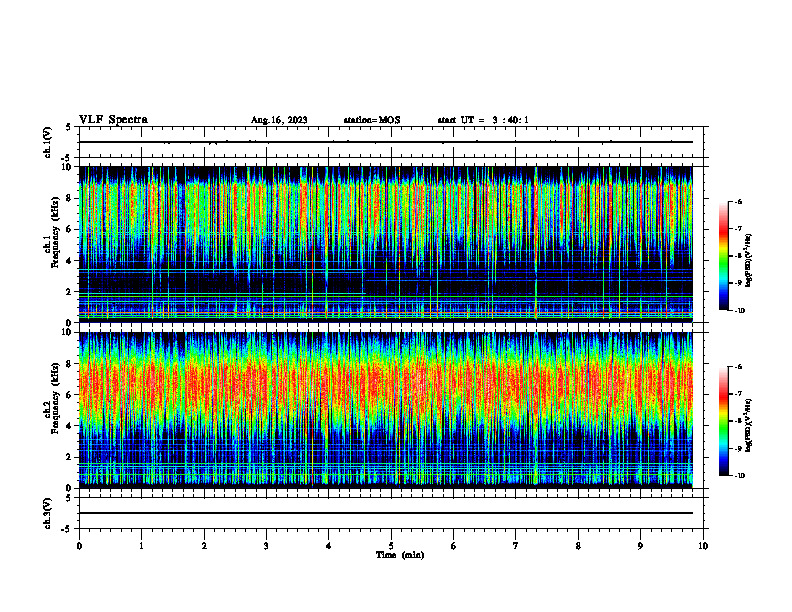Click time axis tick label "7"

point(516,546)
